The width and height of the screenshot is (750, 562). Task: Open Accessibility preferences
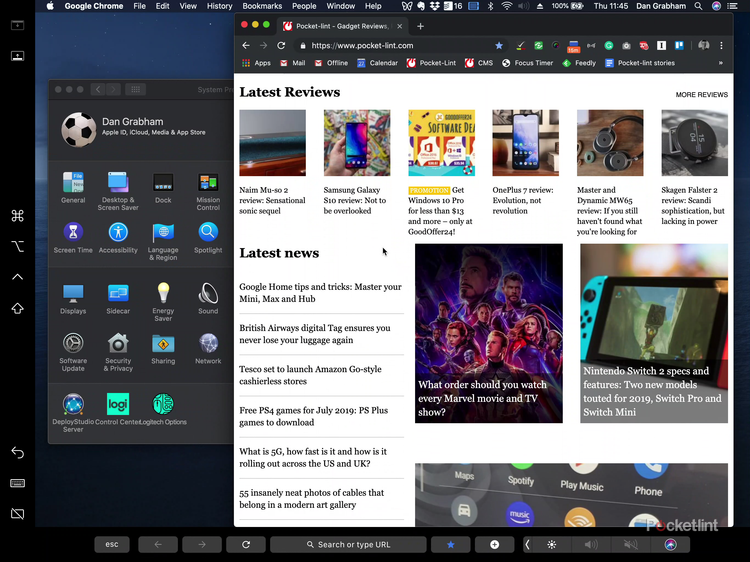pyautogui.click(x=118, y=237)
